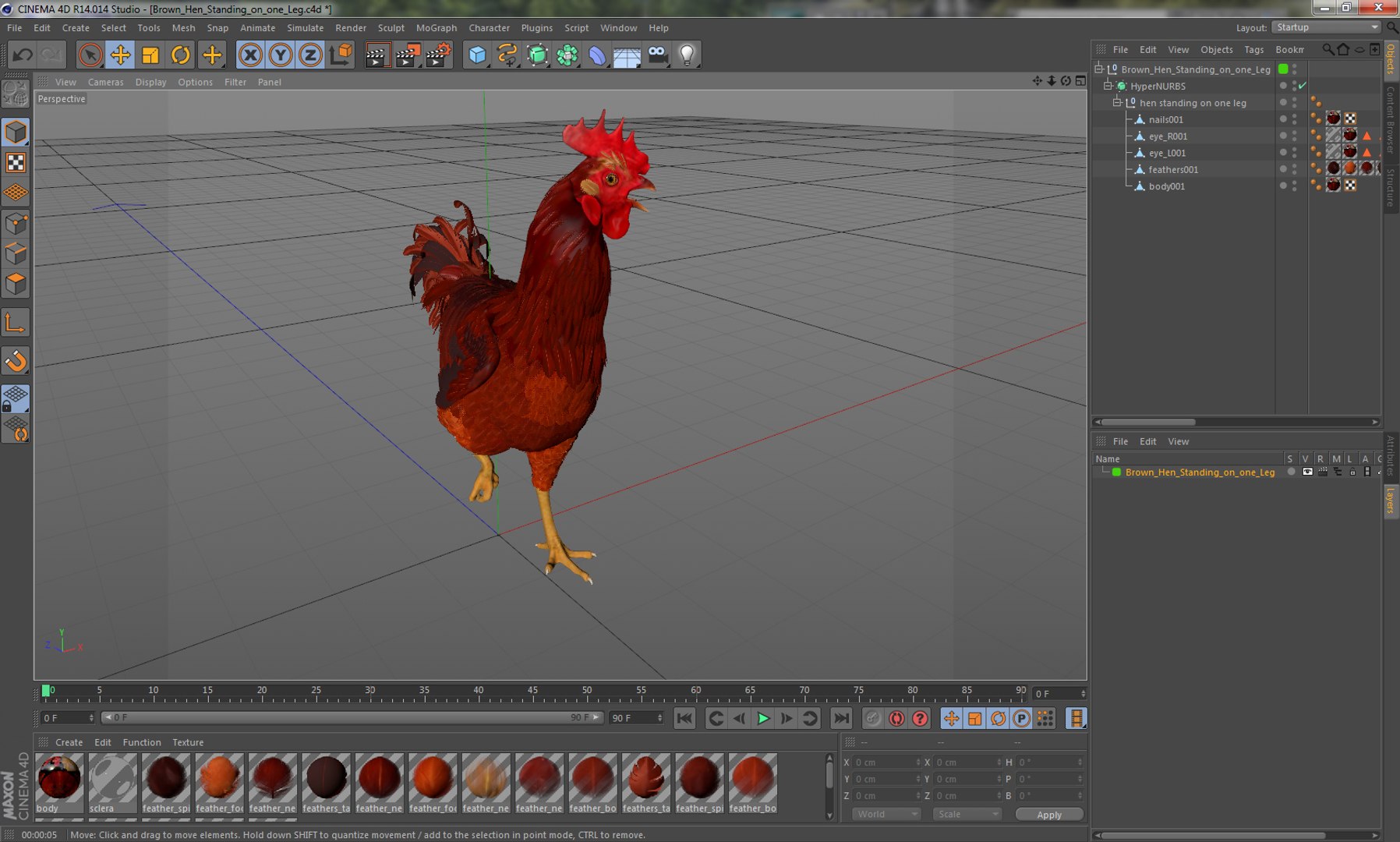The width and height of the screenshot is (1400, 842).
Task: Toggle the HyperNURBS enable checkmark
Action: pyautogui.click(x=1303, y=86)
